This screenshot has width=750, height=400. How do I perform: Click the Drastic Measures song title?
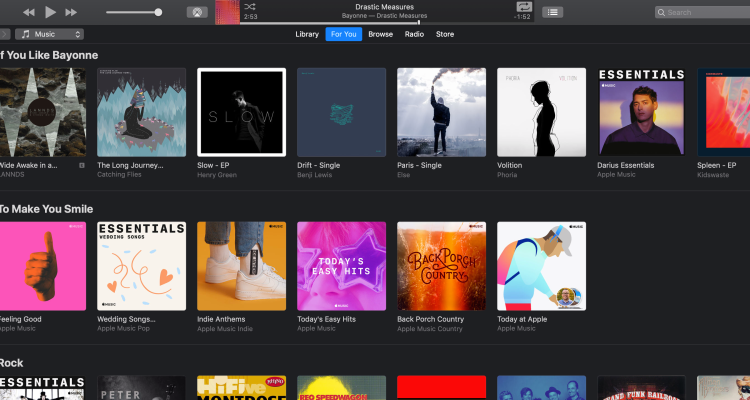385,7
